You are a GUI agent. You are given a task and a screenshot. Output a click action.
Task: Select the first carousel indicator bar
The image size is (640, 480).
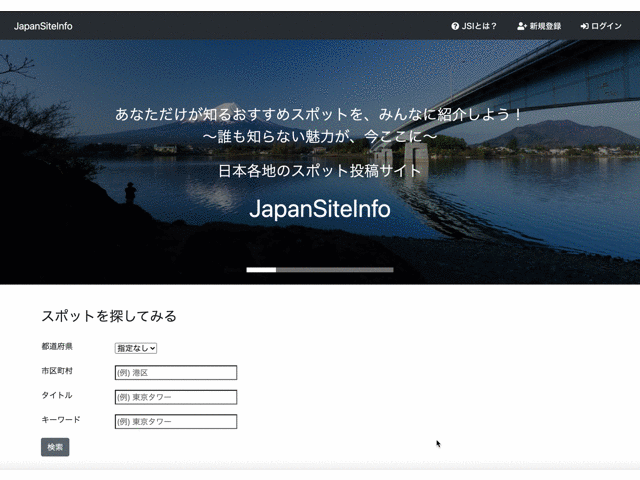pyautogui.click(x=261, y=270)
